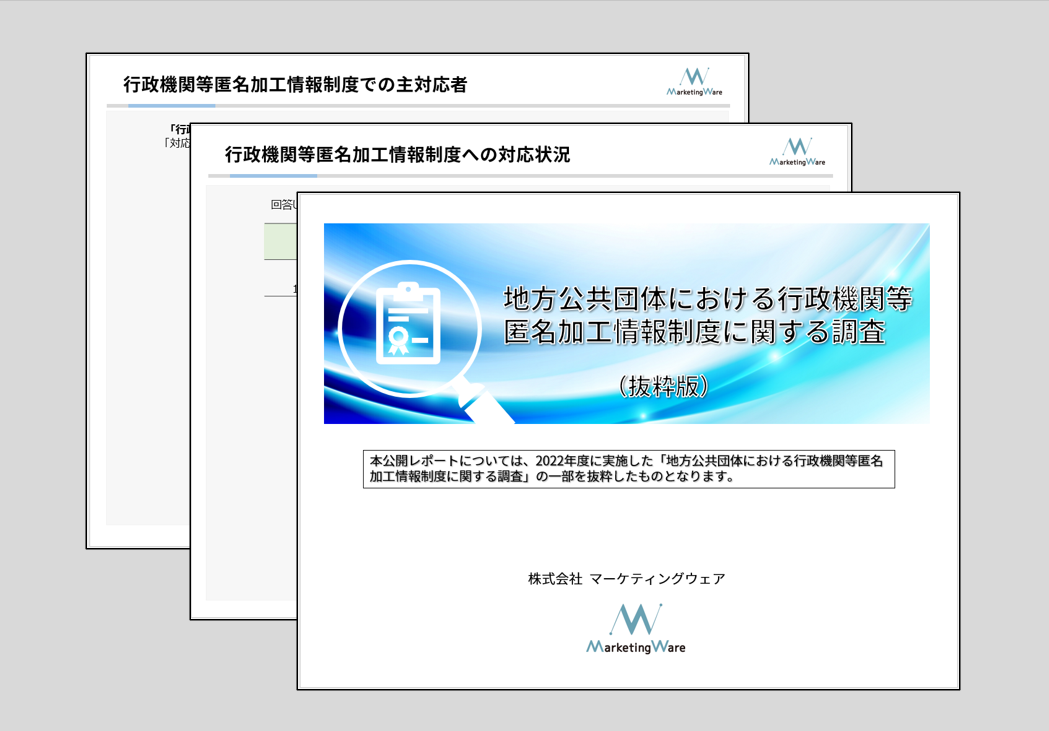
Task: Click the MarketingWare logo on the rearmost slide
Action: [x=694, y=82]
